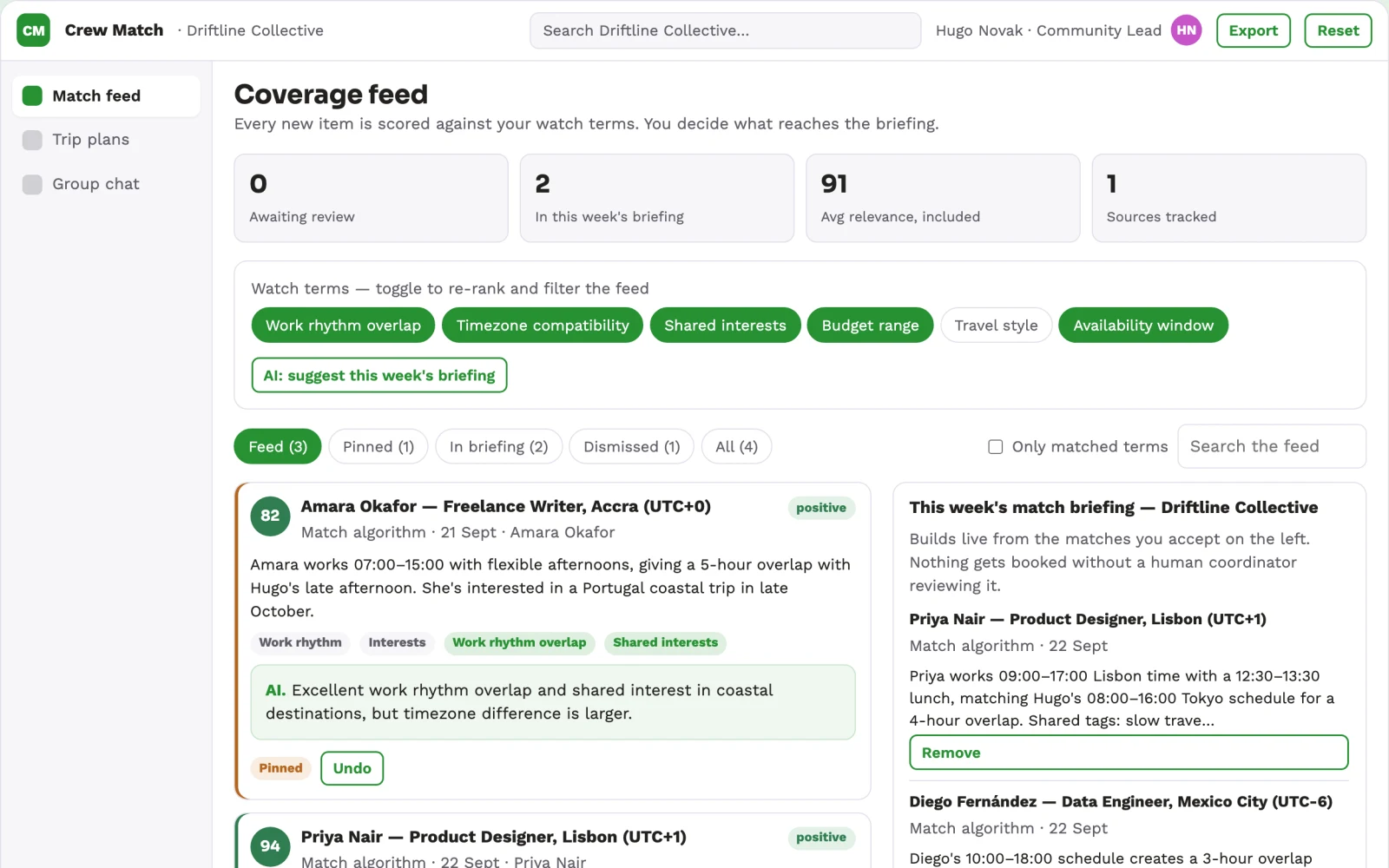Toggle the Budget range watch term

[x=870, y=325]
